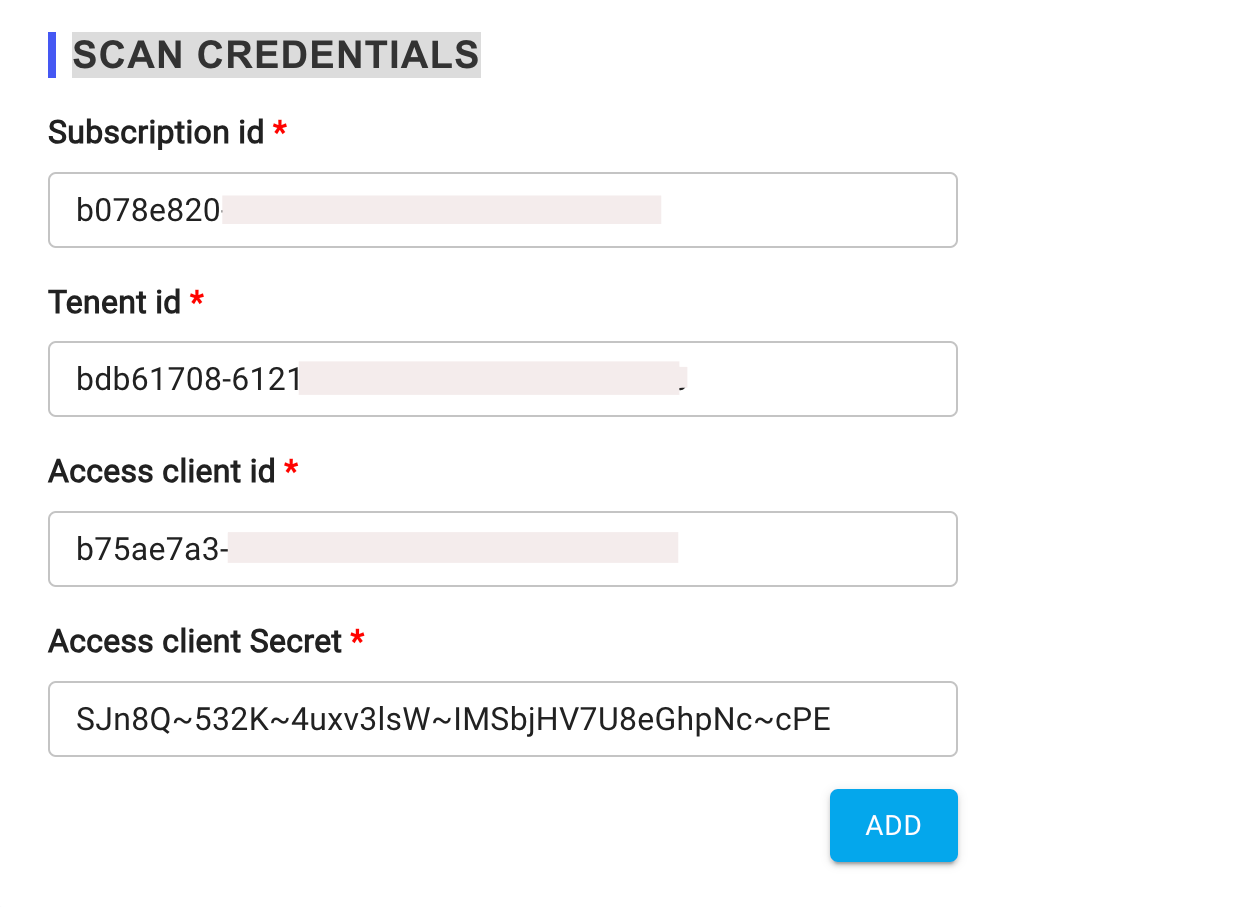
Task: Click the Tenent id label
Action: (114, 301)
